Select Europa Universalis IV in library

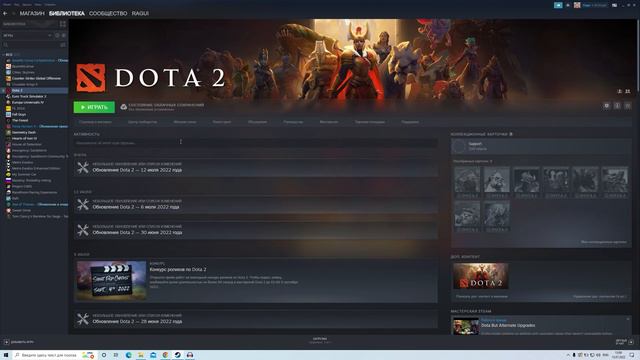click(x=27, y=102)
